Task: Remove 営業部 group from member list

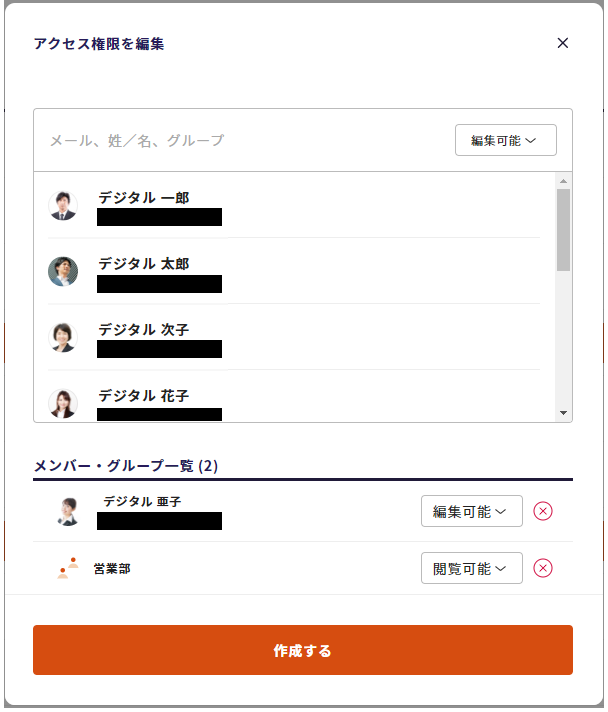Action: click(x=543, y=569)
